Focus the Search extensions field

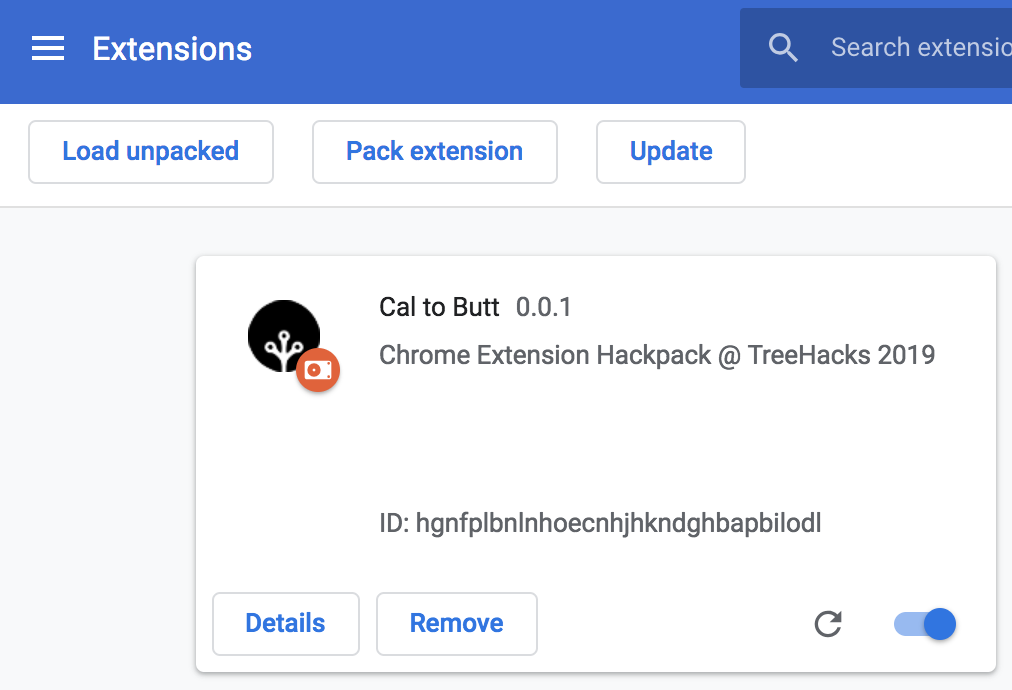tap(876, 48)
